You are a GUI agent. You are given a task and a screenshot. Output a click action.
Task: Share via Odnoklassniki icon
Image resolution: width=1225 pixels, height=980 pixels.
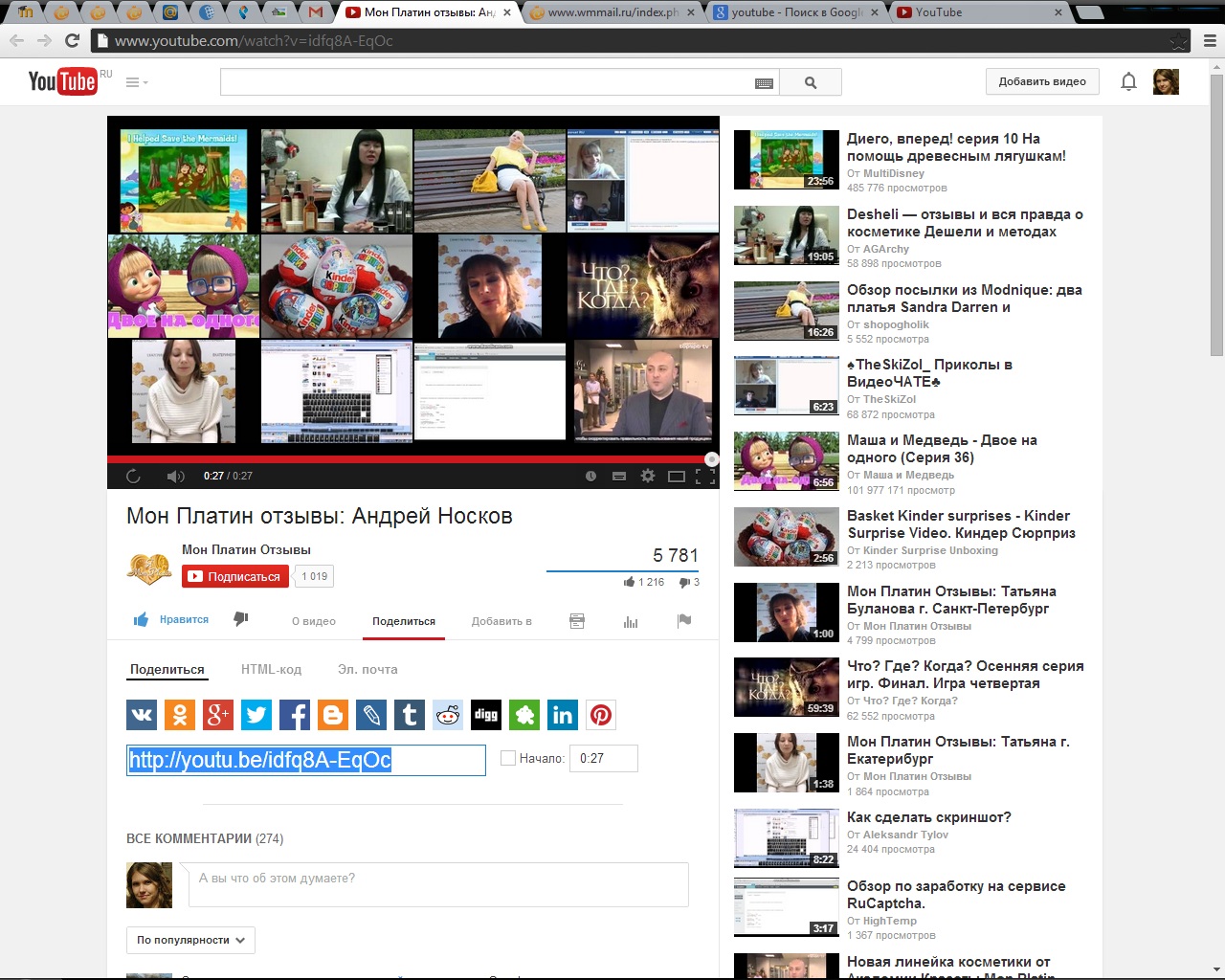click(180, 715)
